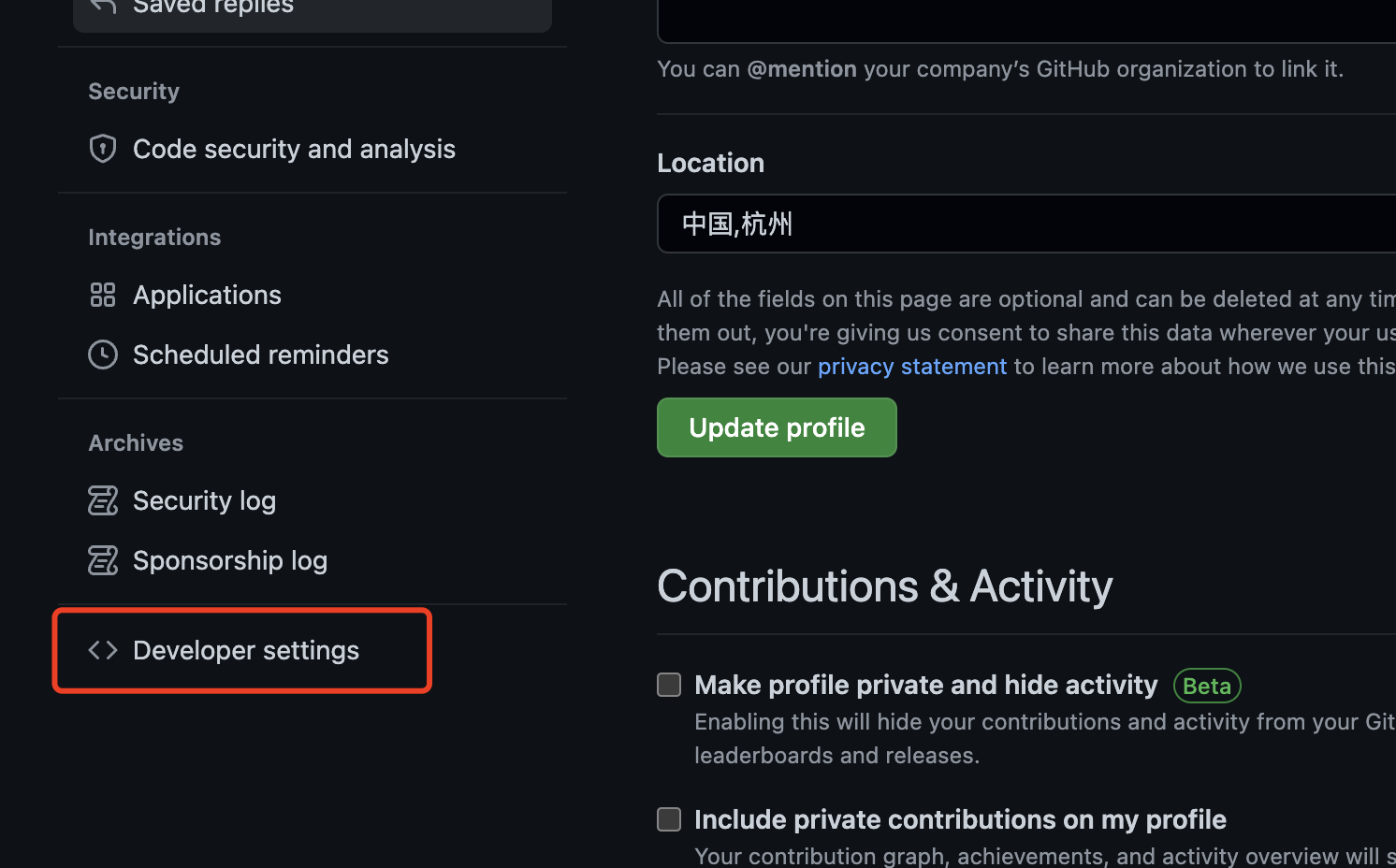
Task: Enable Make profile private and hide activity
Action: [669, 685]
